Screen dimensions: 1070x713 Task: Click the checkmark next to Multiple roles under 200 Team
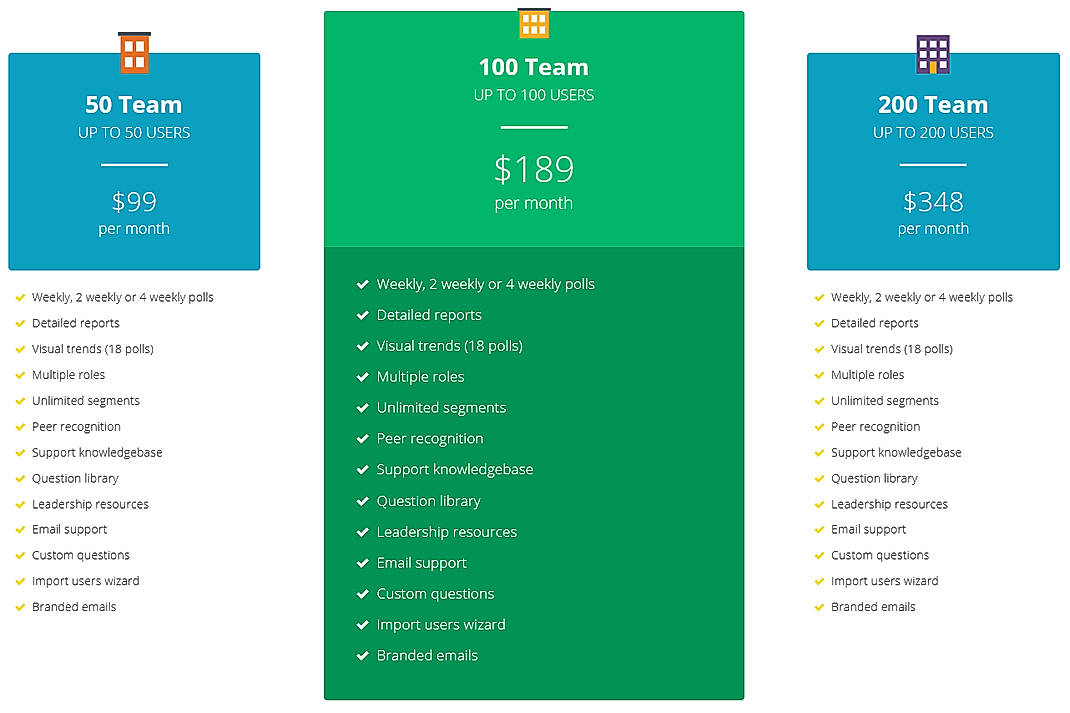818,375
